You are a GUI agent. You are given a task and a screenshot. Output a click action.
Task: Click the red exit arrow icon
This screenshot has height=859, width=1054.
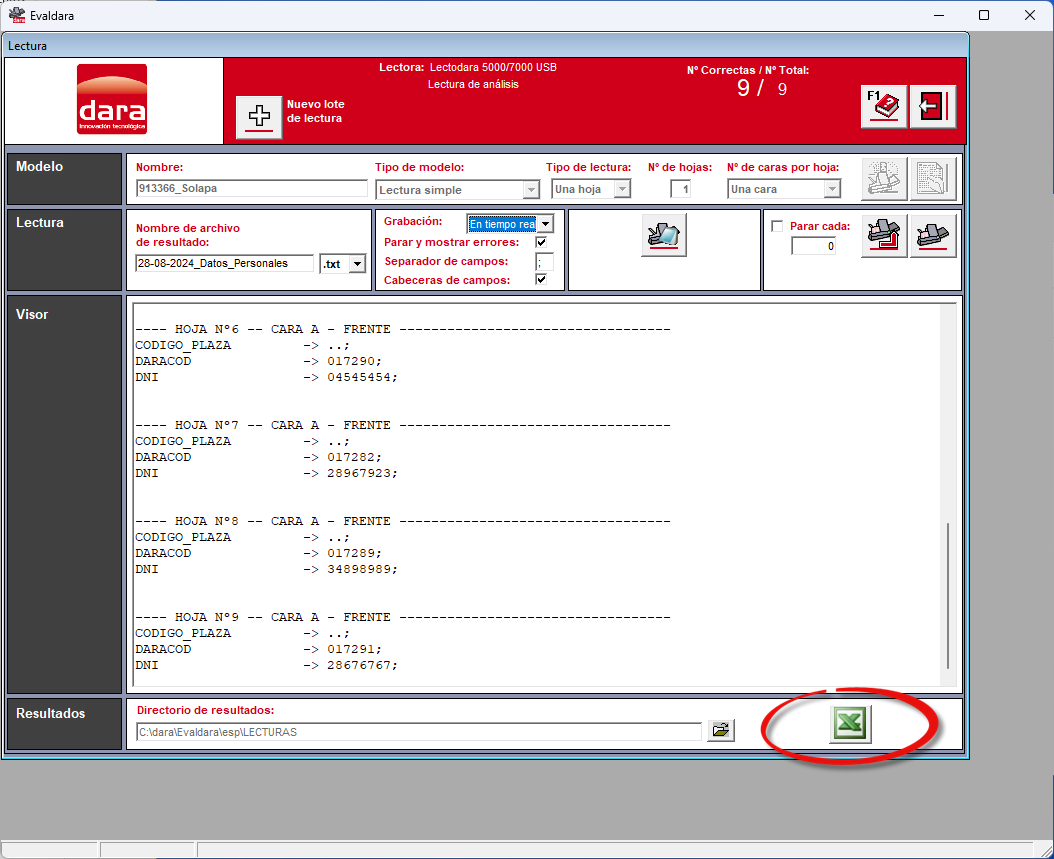(x=932, y=106)
